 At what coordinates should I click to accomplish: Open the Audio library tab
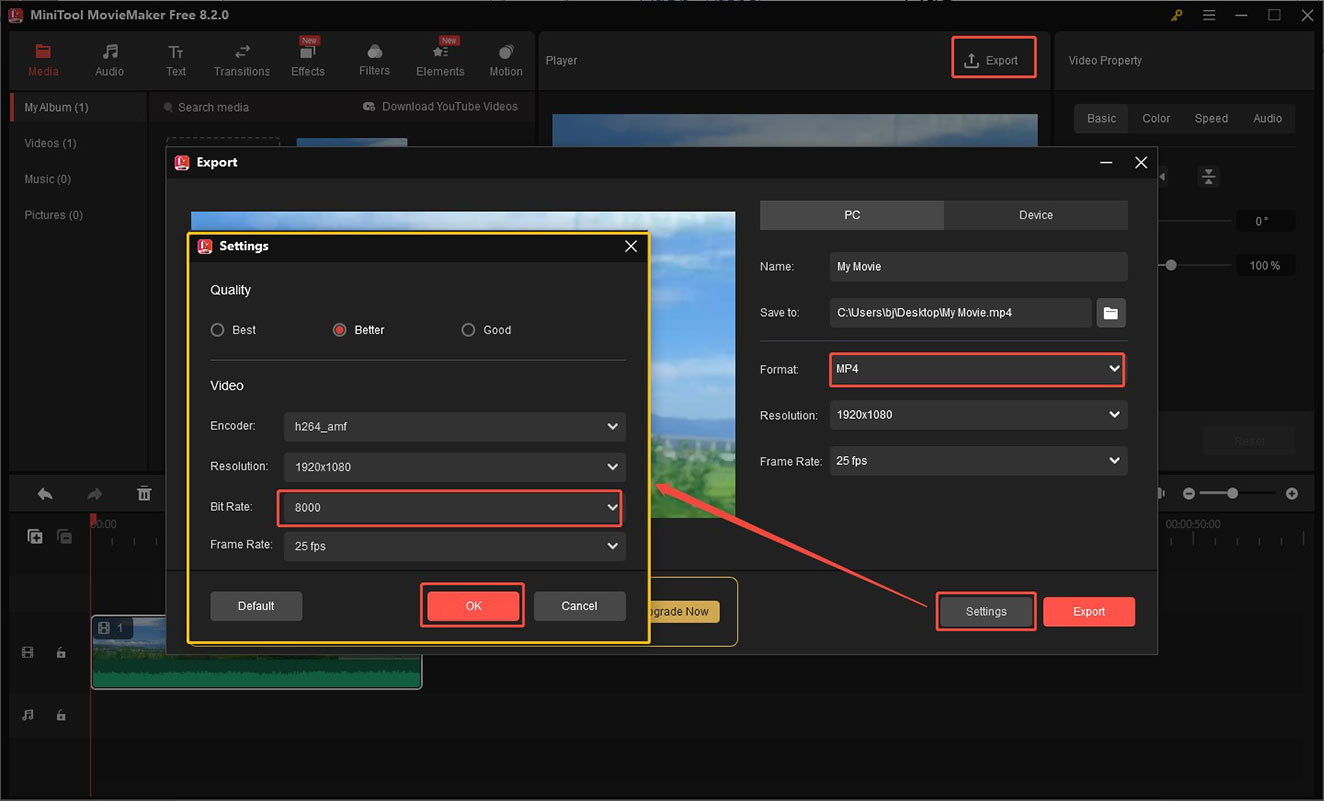pos(110,60)
